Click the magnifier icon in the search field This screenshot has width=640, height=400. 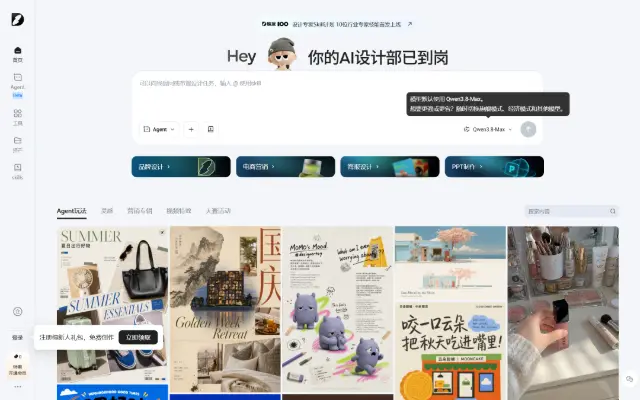point(613,211)
